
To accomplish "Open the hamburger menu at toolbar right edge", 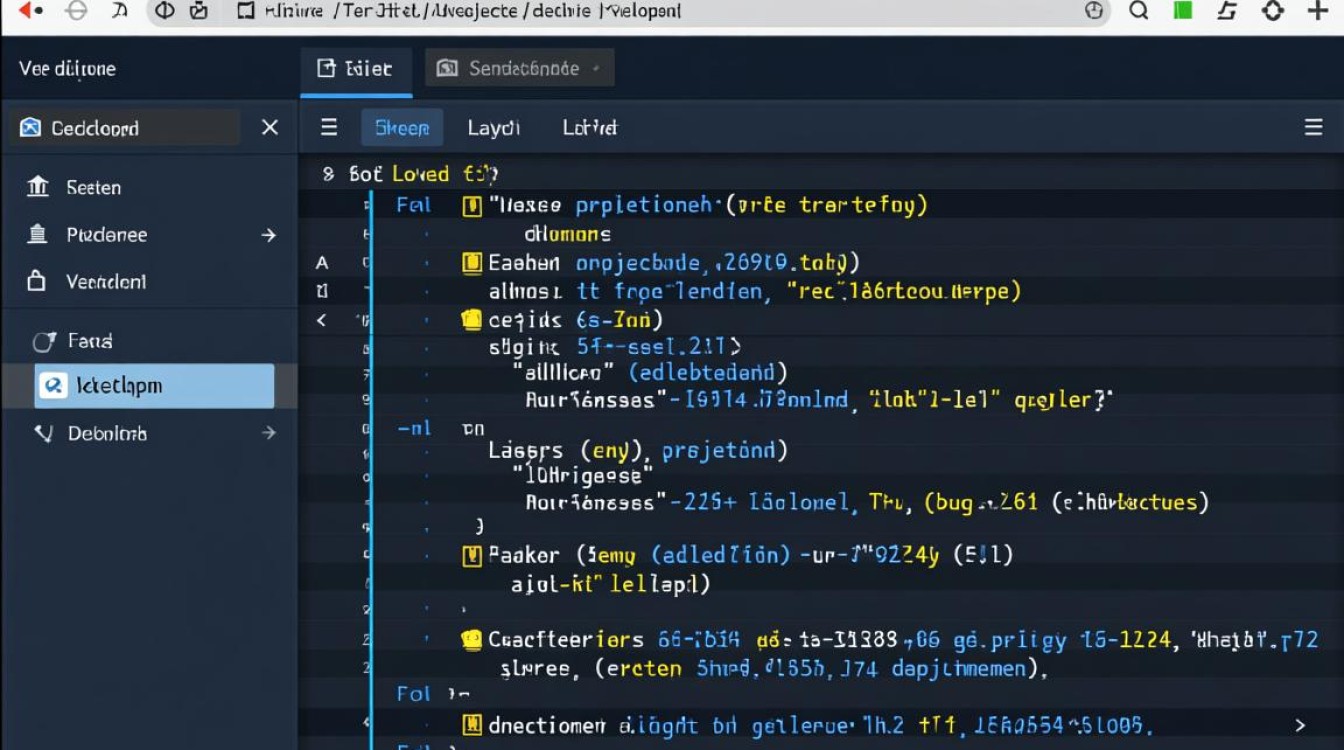I will coord(1314,128).
